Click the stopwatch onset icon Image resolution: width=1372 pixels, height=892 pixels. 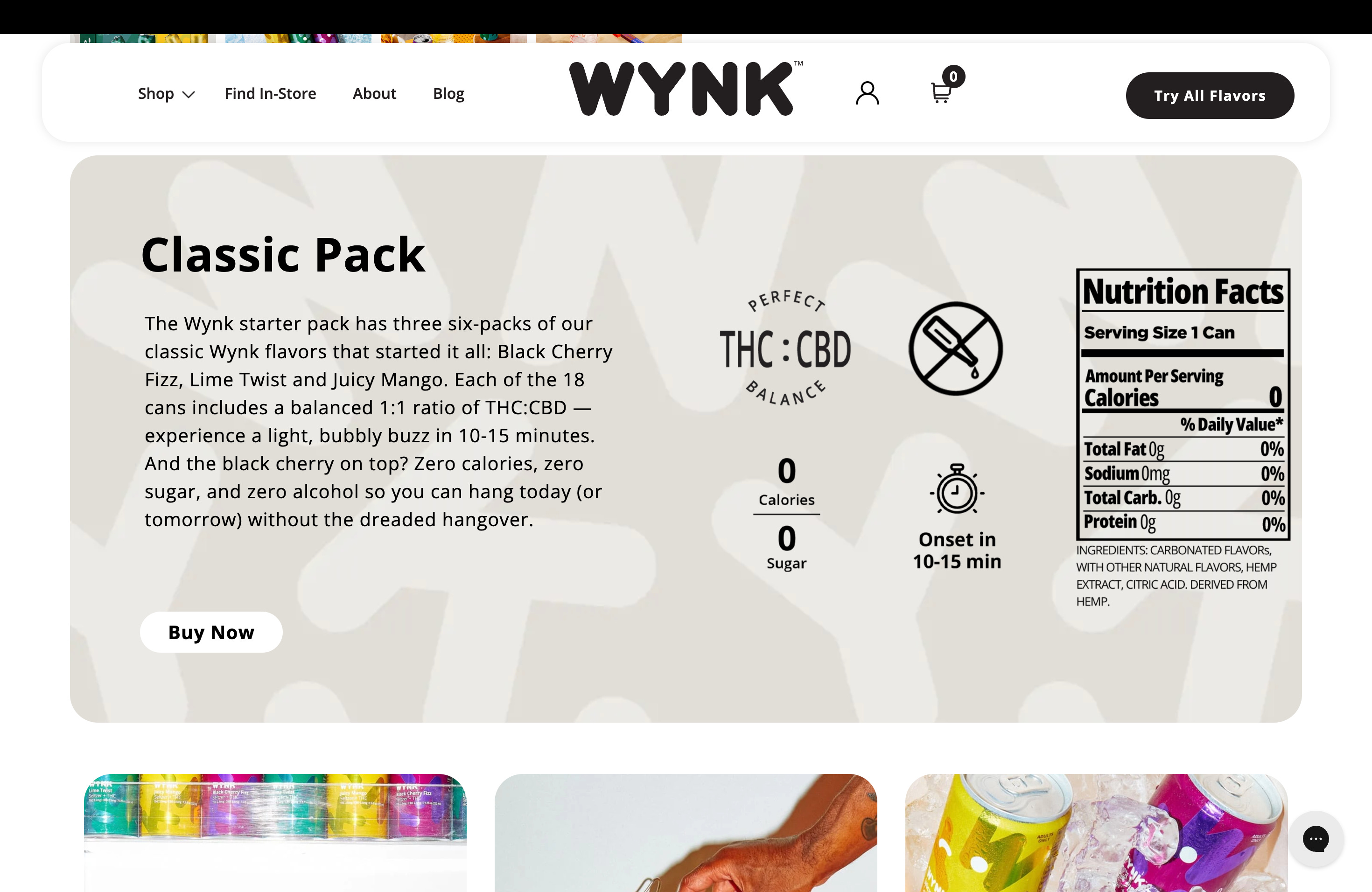(x=957, y=488)
